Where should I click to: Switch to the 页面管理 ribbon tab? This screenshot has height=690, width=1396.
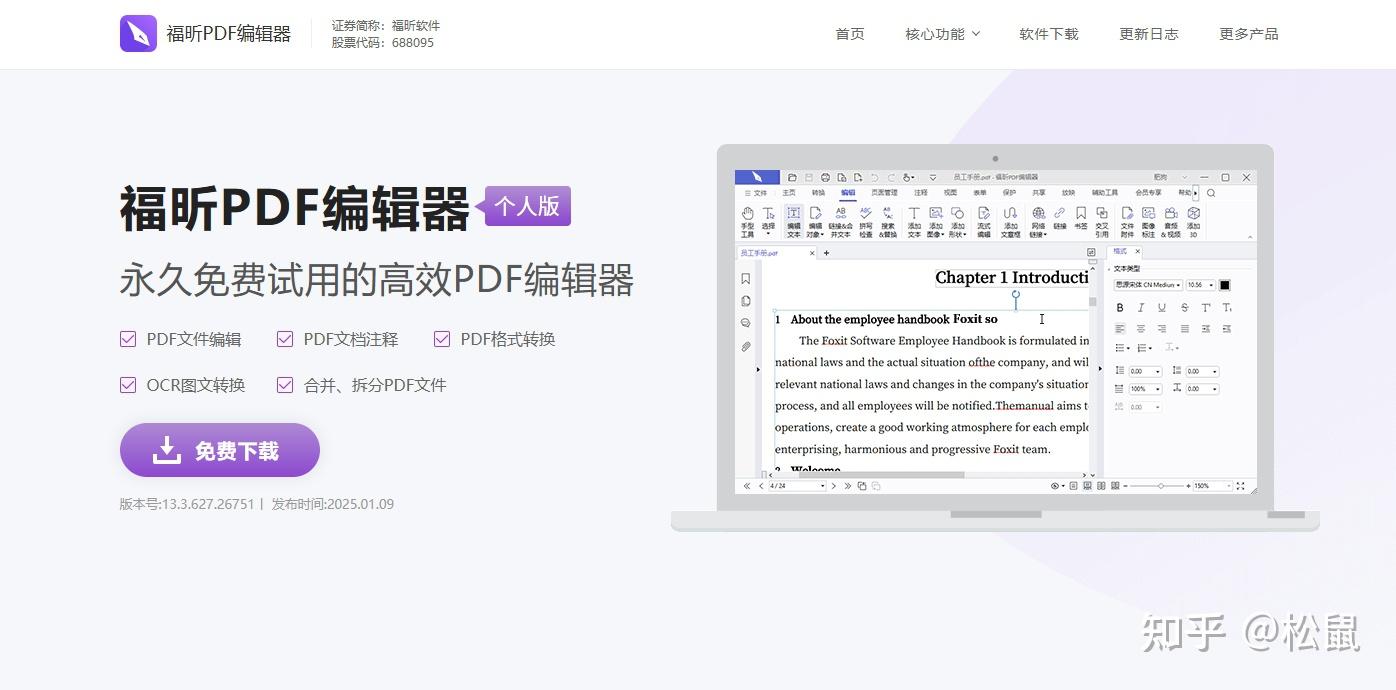(884, 193)
